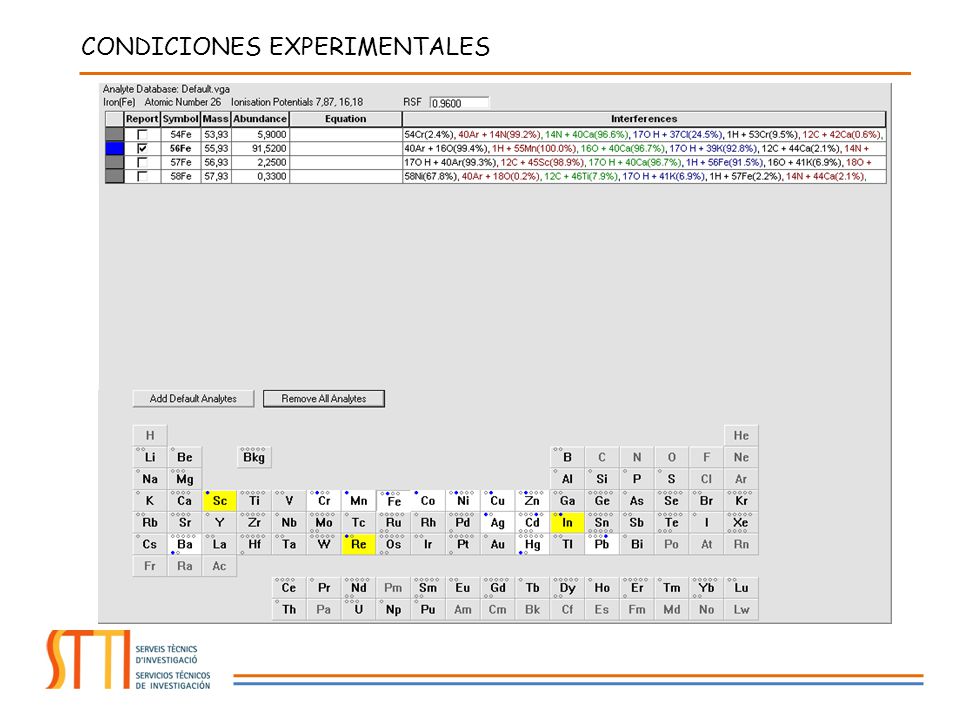This screenshot has height=720, width=960.
Task: Pick the Ce element tile
Action: (x=289, y=588)
